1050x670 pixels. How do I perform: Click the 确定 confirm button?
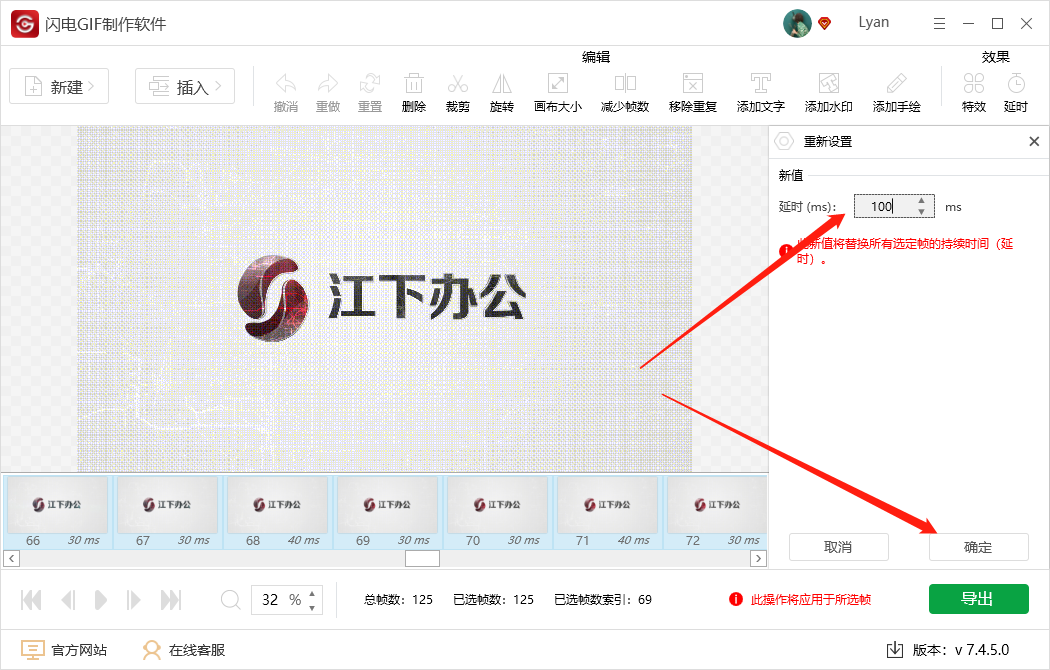[978, 547]
